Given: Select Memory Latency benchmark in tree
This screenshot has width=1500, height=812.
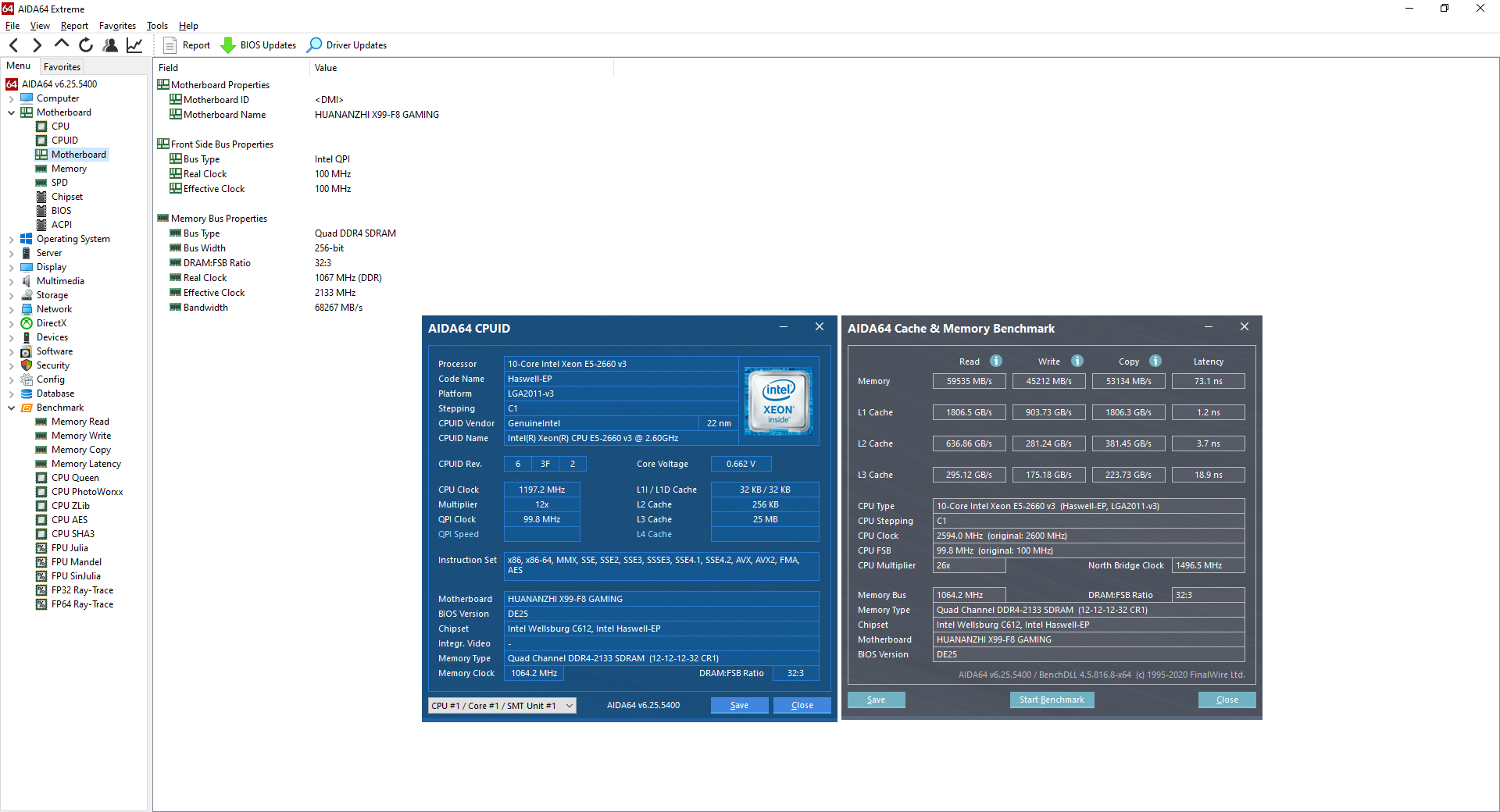Looking at the screenshot, I should 86,464.
